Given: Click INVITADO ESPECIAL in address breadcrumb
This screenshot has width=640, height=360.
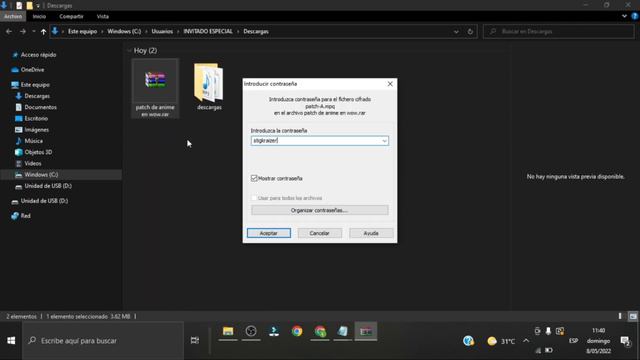Looking at the screenshot, I should 208,31.
